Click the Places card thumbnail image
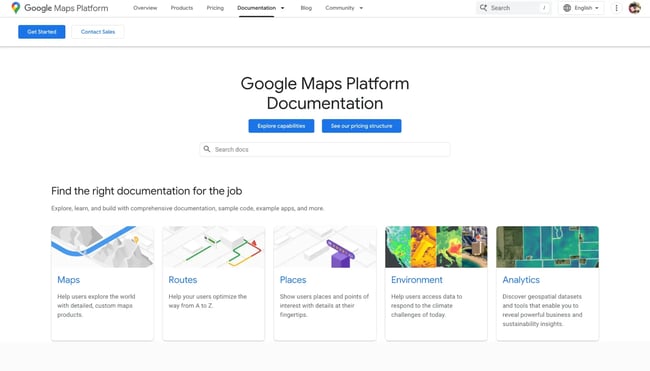Image resolution: width=650 pixels, height=371 pixels. pyautogui.click(x=325, y=247)
